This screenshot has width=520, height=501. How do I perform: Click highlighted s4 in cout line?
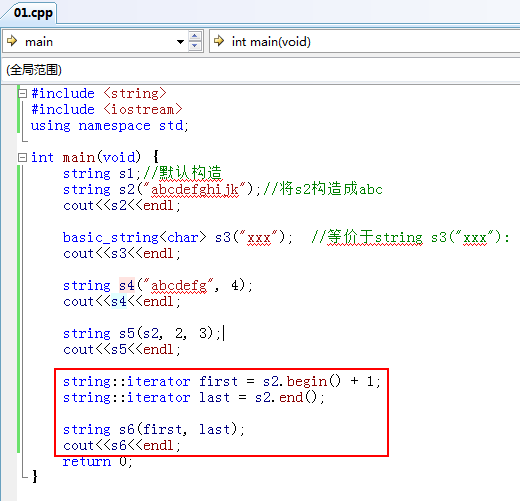(x=119, y=301)
